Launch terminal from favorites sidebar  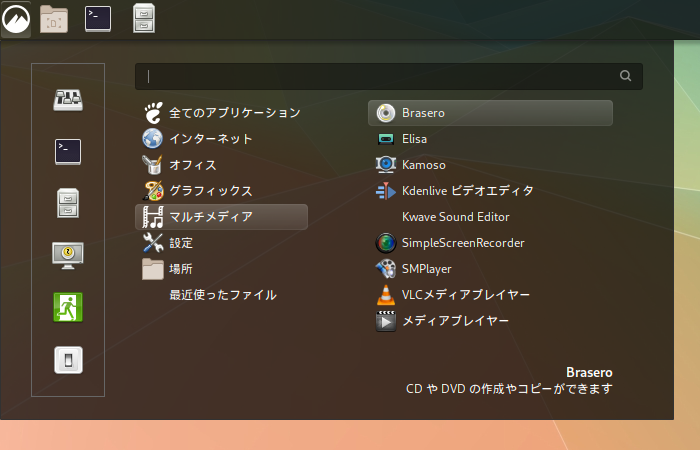coord(68,152)
